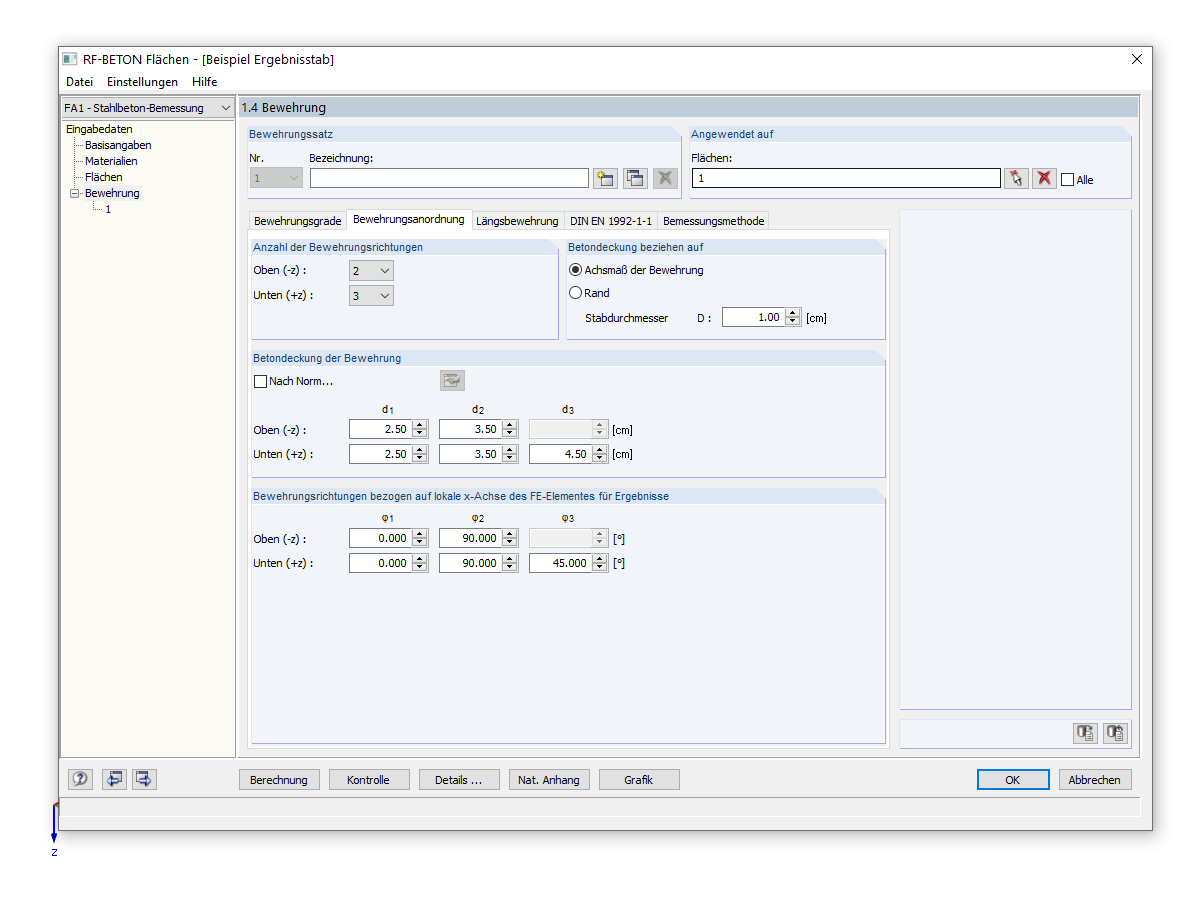Image resolution: width=1200 pixels, height=900 pixels.
Task: Decrease the Oben (-z) φ2 angle
Action: [510, 542]
